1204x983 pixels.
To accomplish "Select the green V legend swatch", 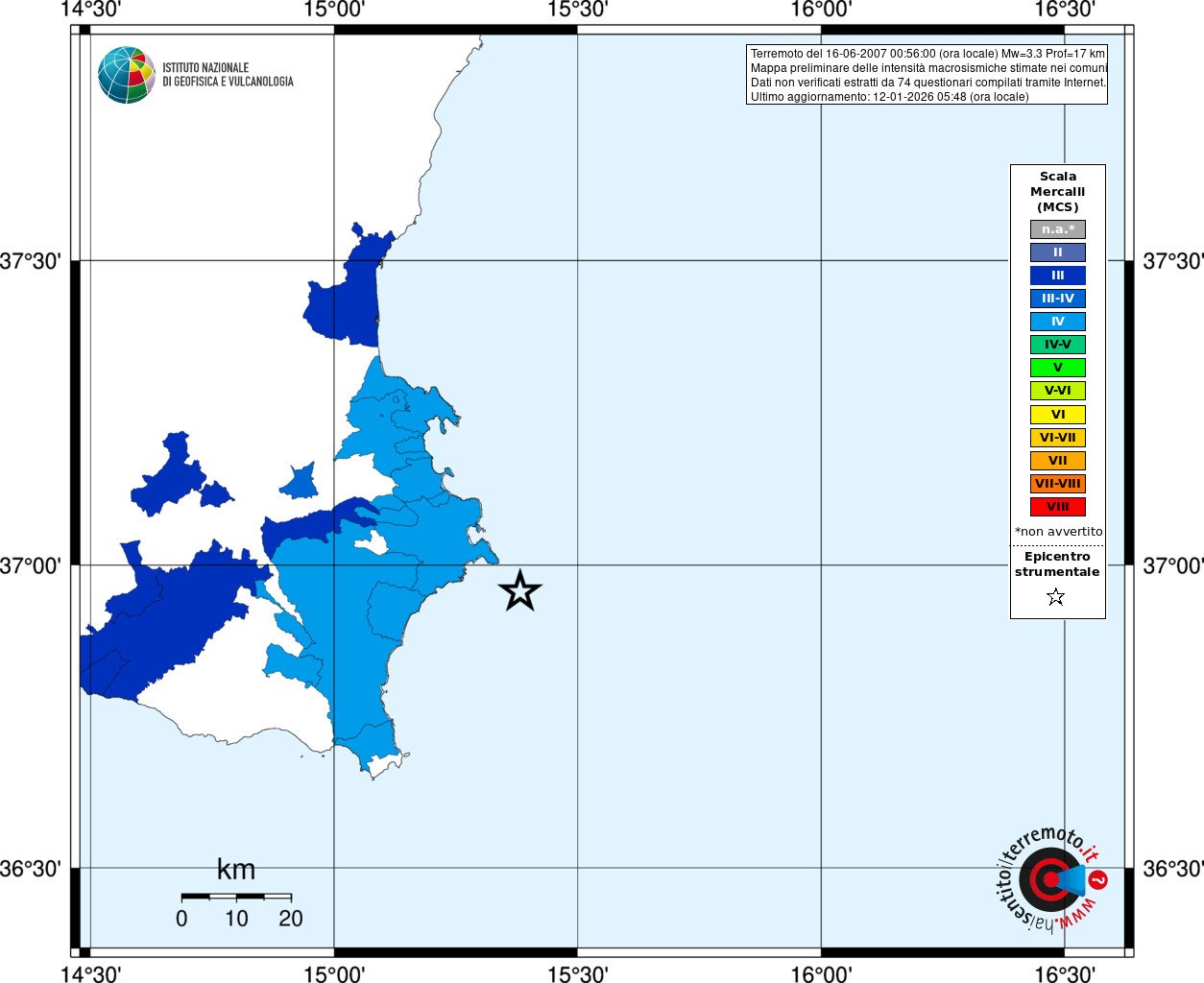I will (x=1058, y=368).
